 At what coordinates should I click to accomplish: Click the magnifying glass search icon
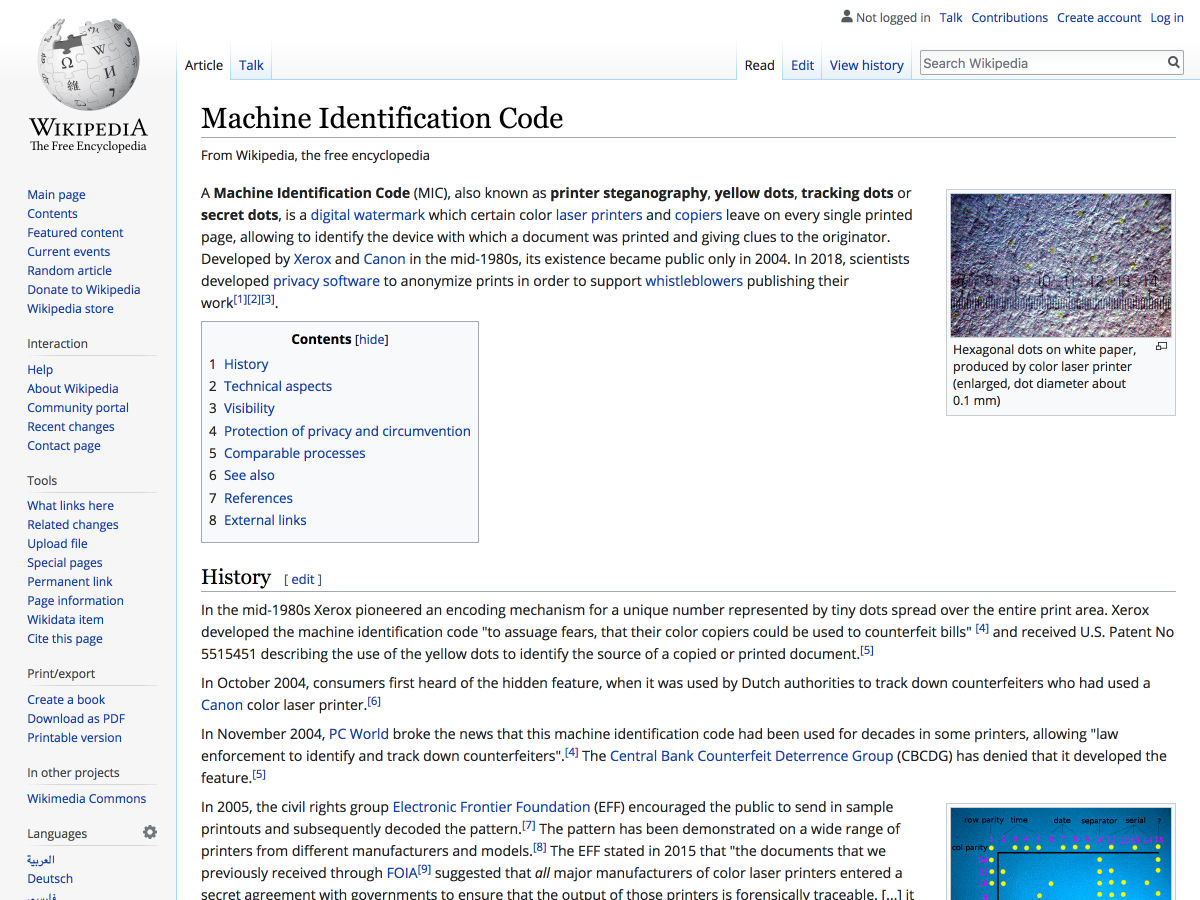pyautogui.click(x=1174, y=63)
